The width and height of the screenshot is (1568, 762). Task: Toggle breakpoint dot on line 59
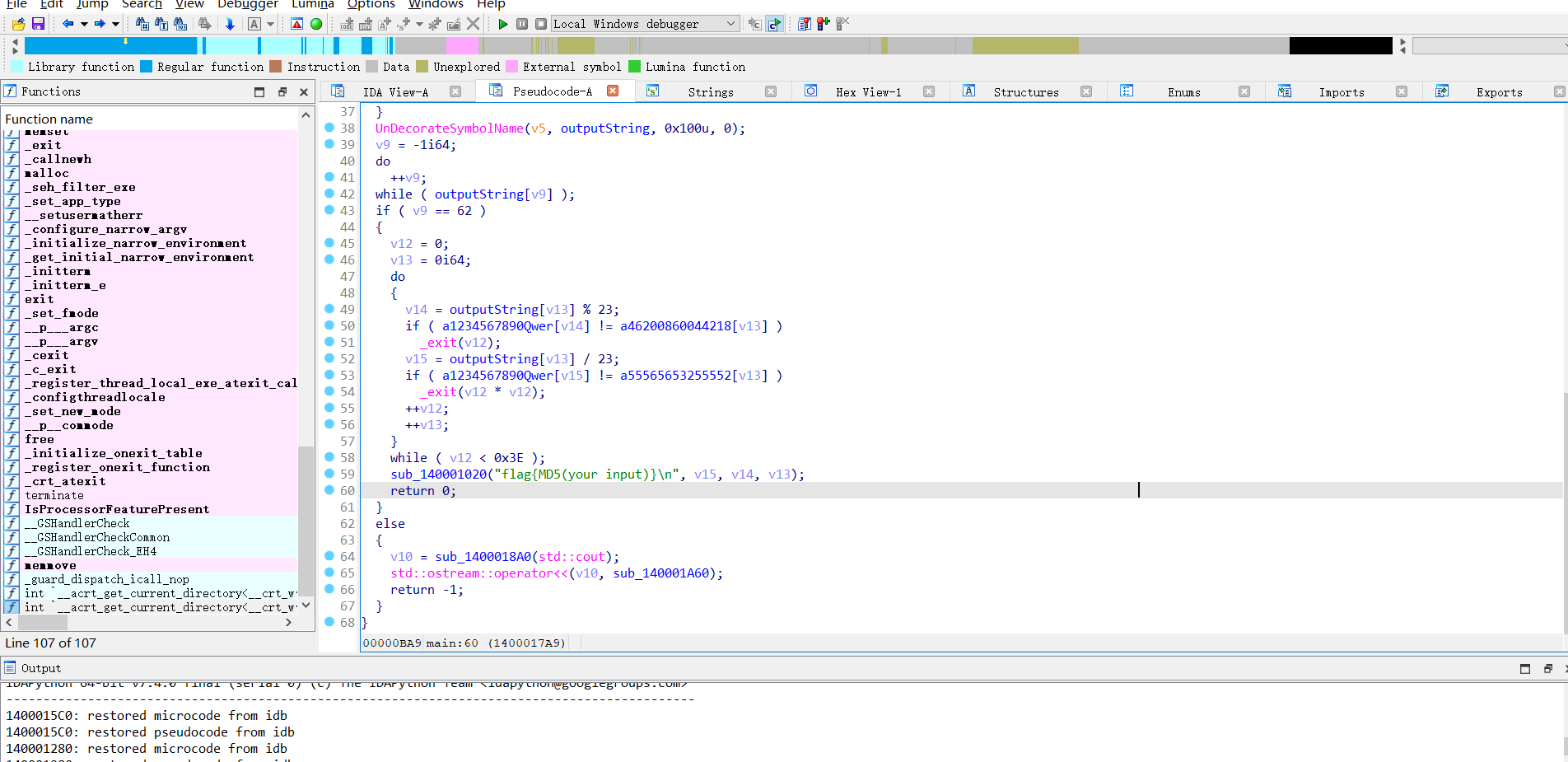tap(329, 474)
